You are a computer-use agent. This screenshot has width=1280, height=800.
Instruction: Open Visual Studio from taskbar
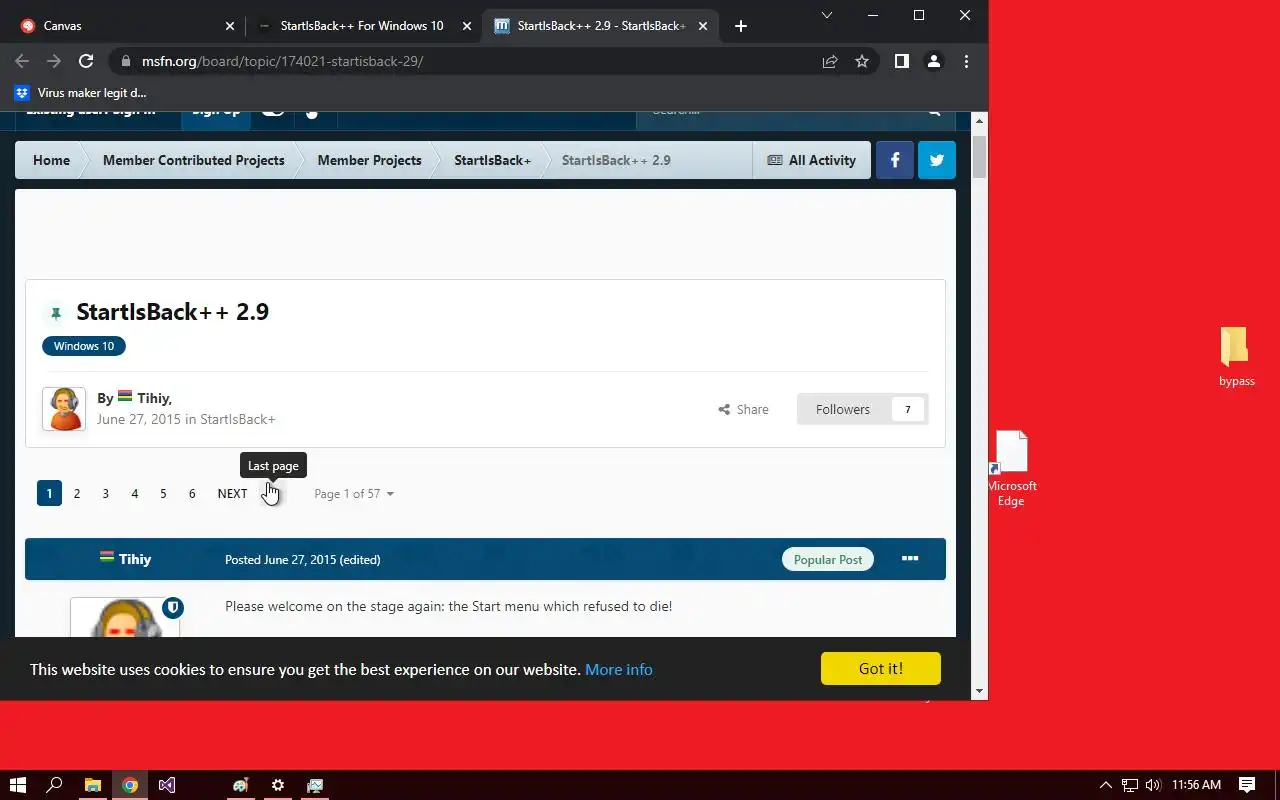pos(167,785)
